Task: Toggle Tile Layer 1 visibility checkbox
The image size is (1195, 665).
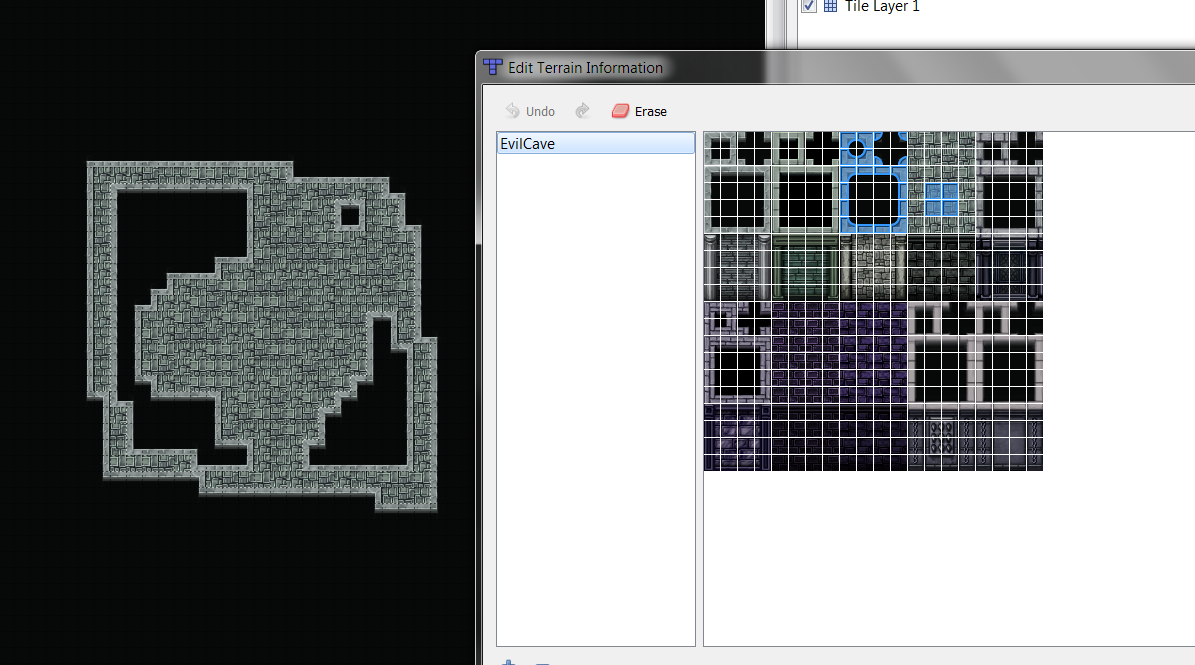Action: coord(809,6)
